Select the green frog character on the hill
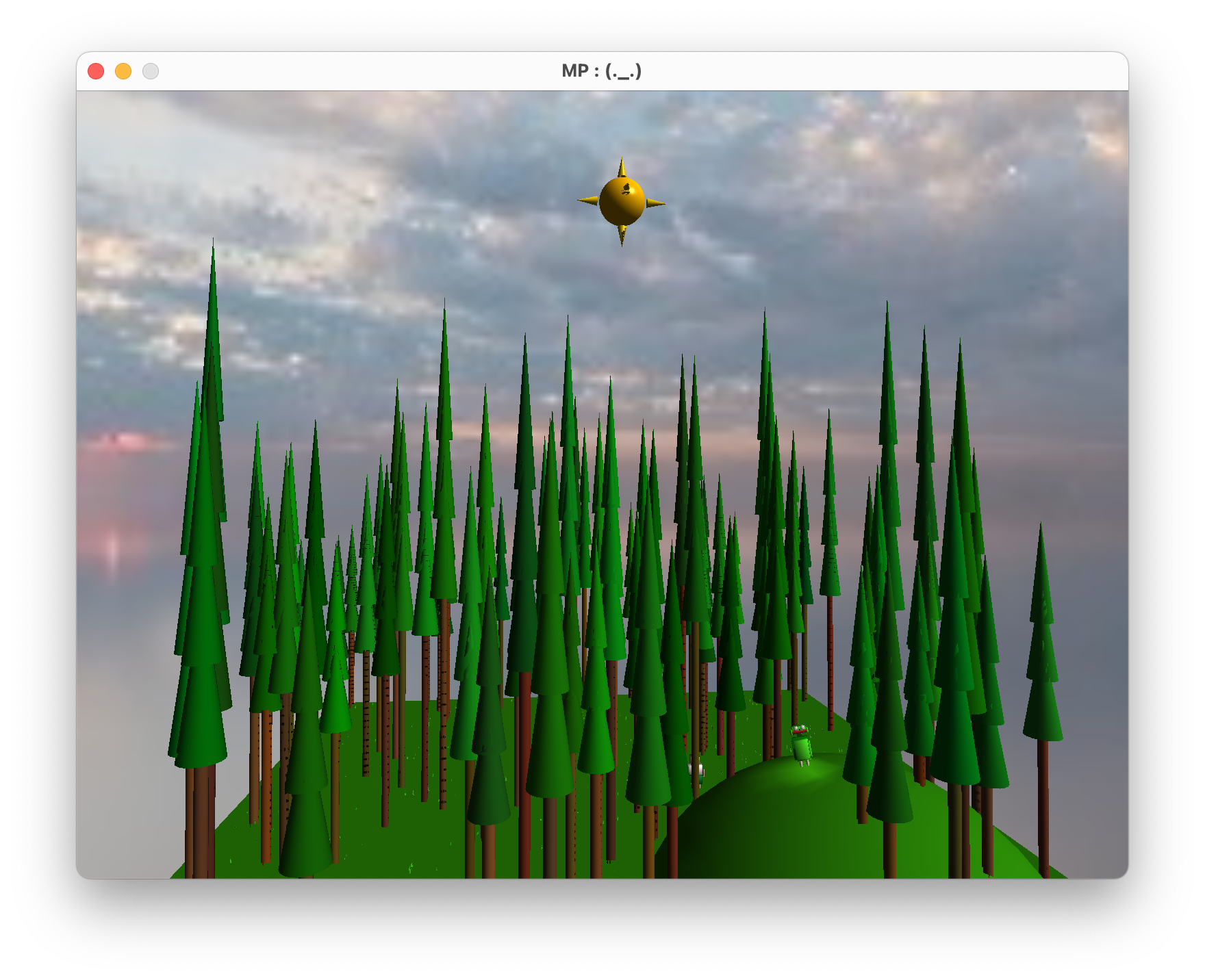The width and height of the screenshot is (1205, 980). (801, 746)
